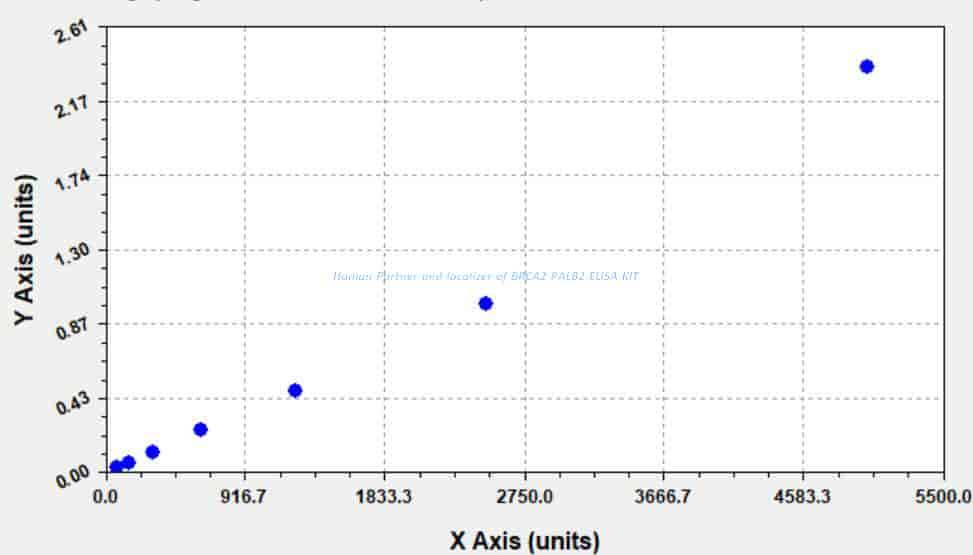
Task: Click the data point near x=2500
Action: click(x=486, y=304)
